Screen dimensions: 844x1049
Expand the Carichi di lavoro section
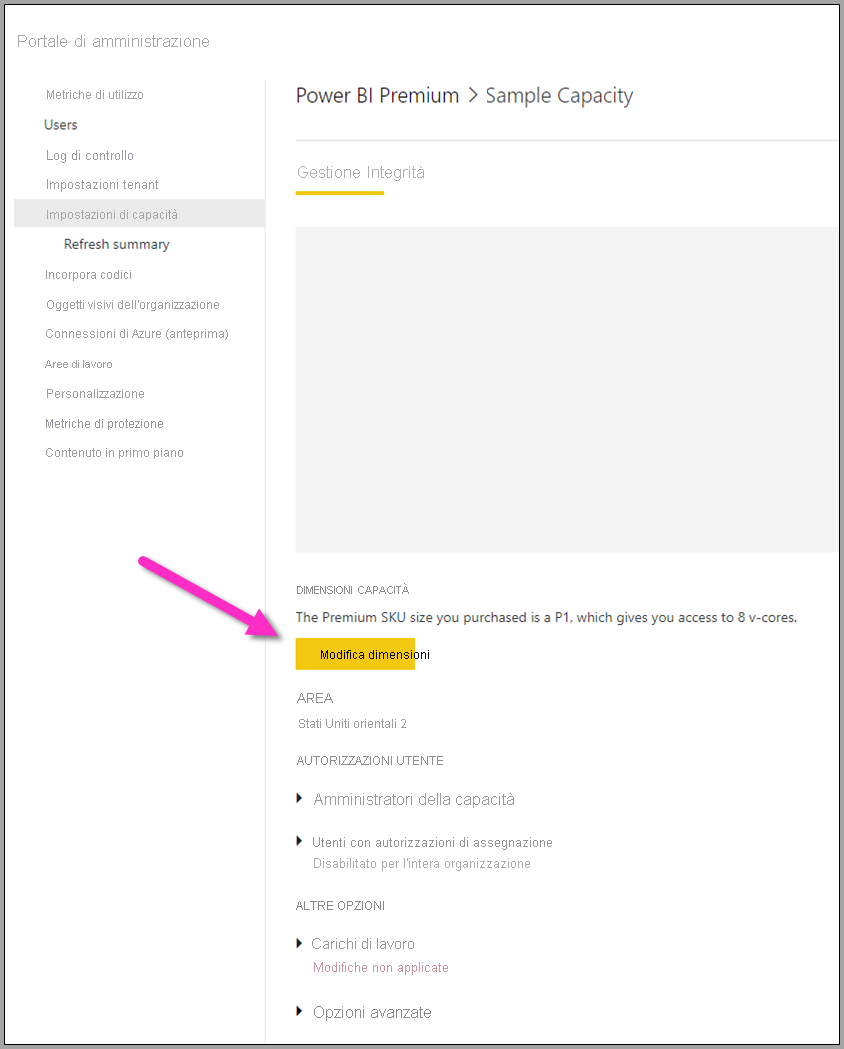pos(362,944)
